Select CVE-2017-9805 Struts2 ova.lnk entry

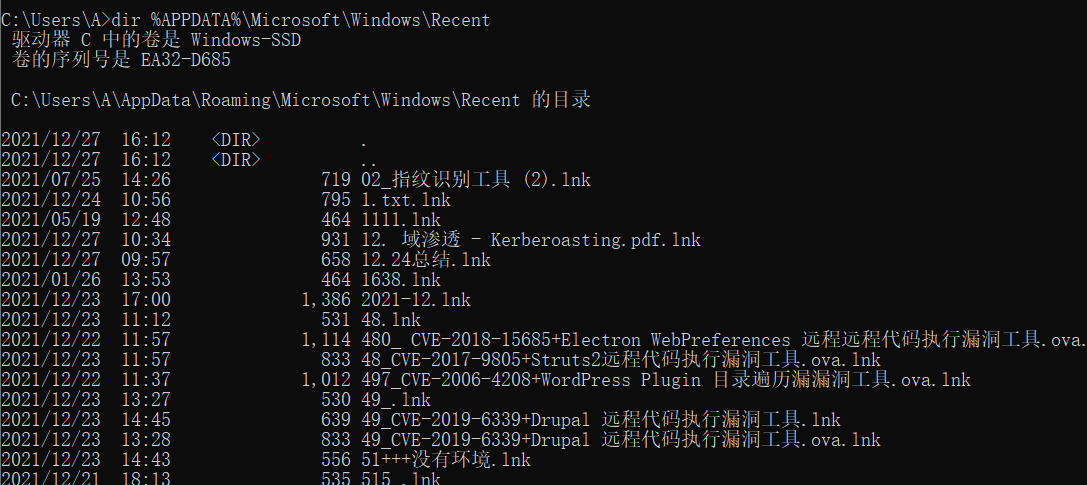(x=620, y=360)
